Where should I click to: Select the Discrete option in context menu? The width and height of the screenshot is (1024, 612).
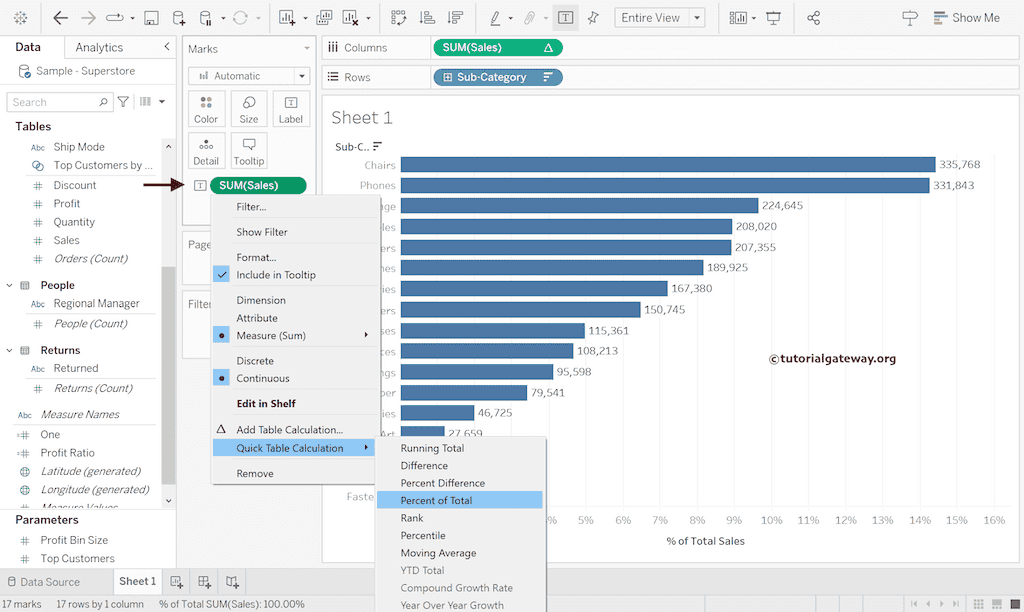tap(255, 361)
